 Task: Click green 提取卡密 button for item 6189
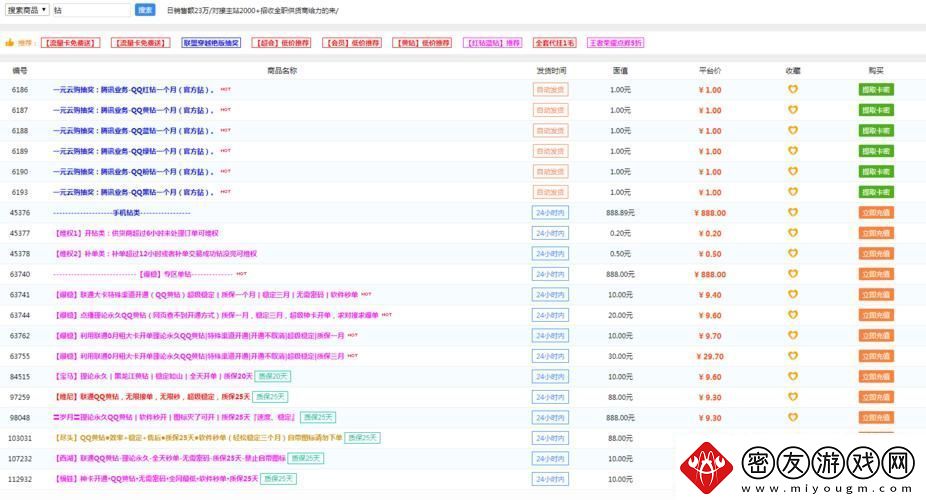tap(876, 151)
